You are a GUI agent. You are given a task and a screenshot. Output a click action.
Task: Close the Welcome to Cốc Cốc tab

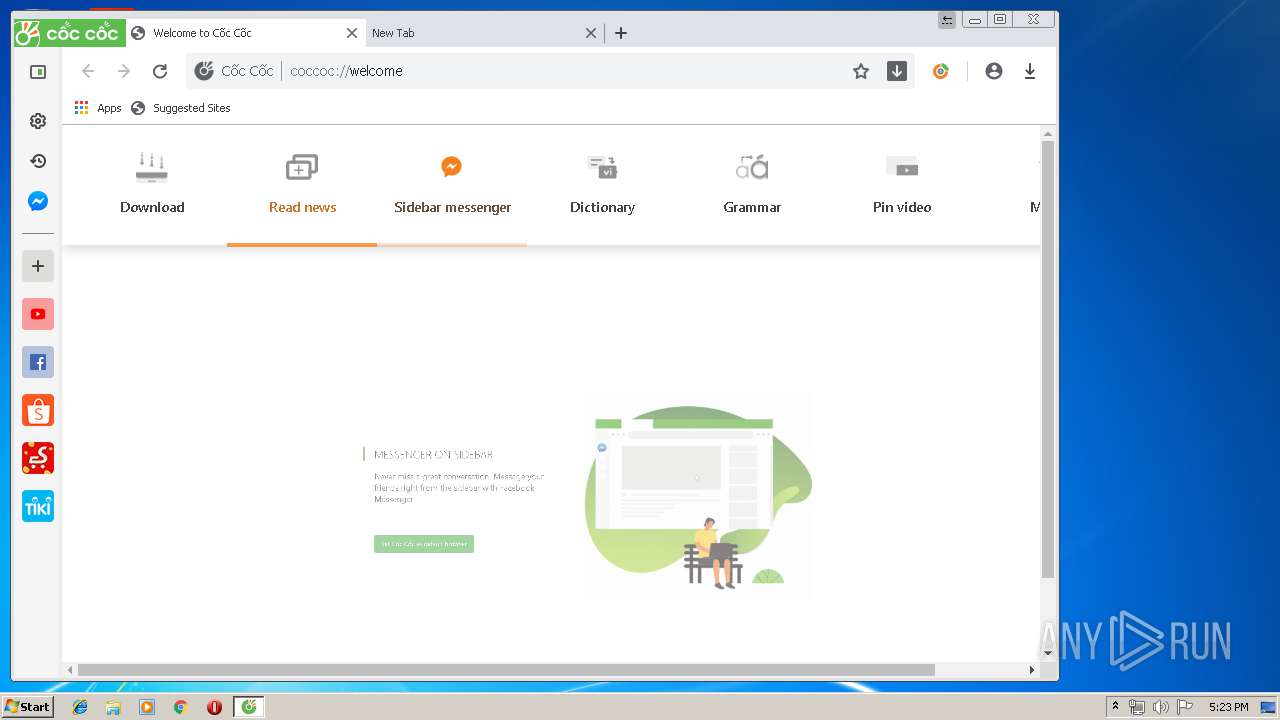(x=352, y=33)
